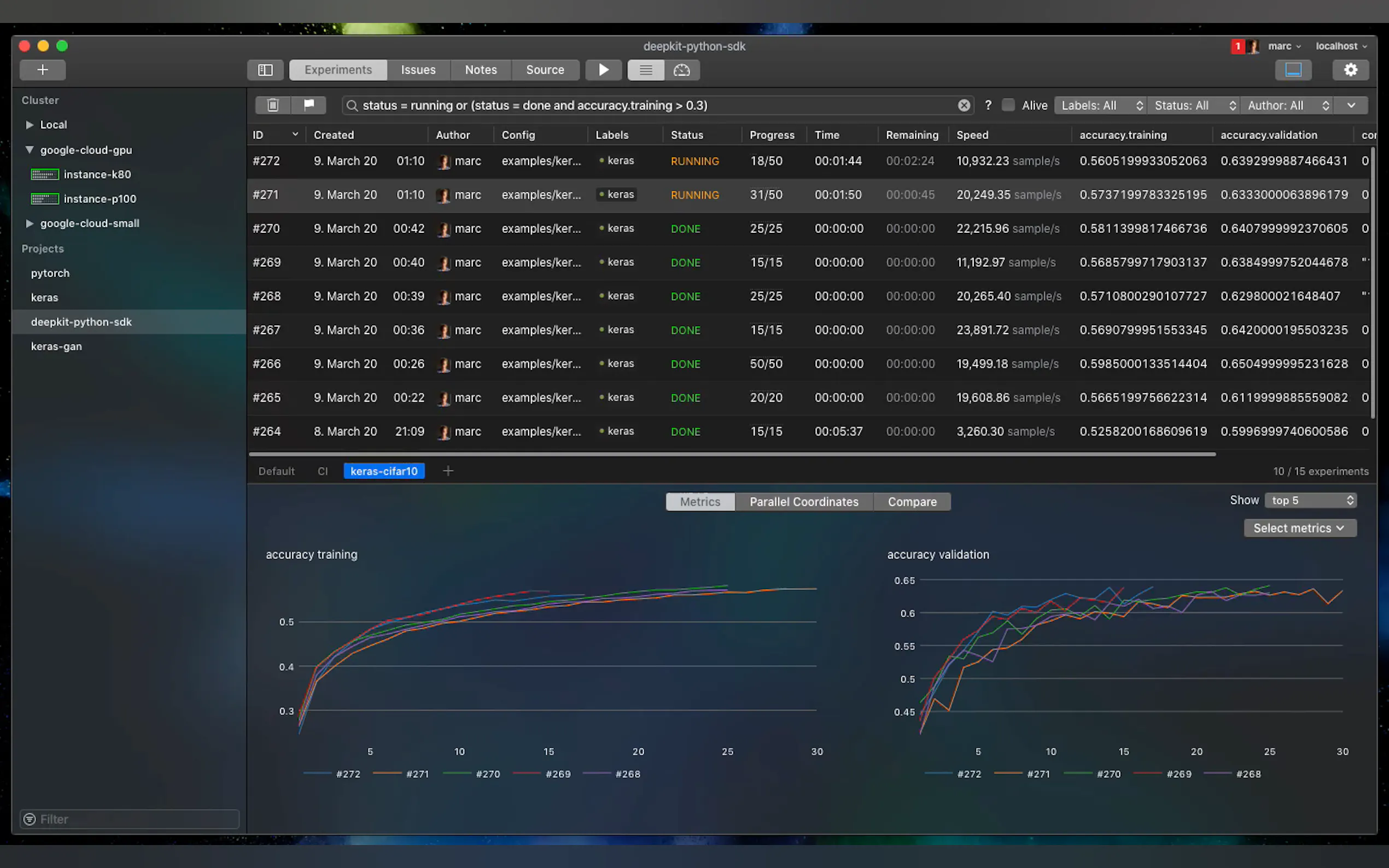The width and height of the screenshot is (1389, 868).
Task: Open the Parallel Coordinates tab
Action: (803, 502)
